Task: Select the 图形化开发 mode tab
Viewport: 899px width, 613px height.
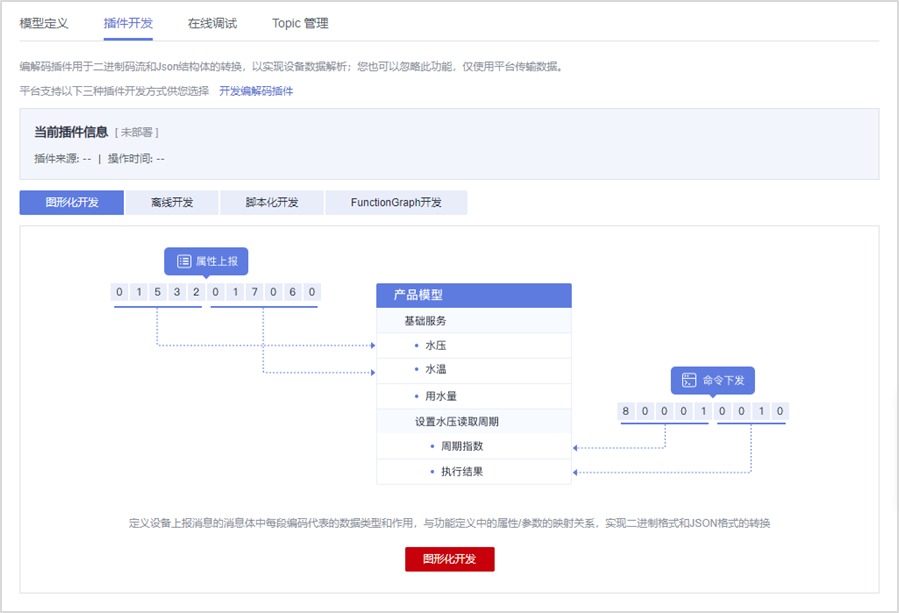Action: coord(72,203)
